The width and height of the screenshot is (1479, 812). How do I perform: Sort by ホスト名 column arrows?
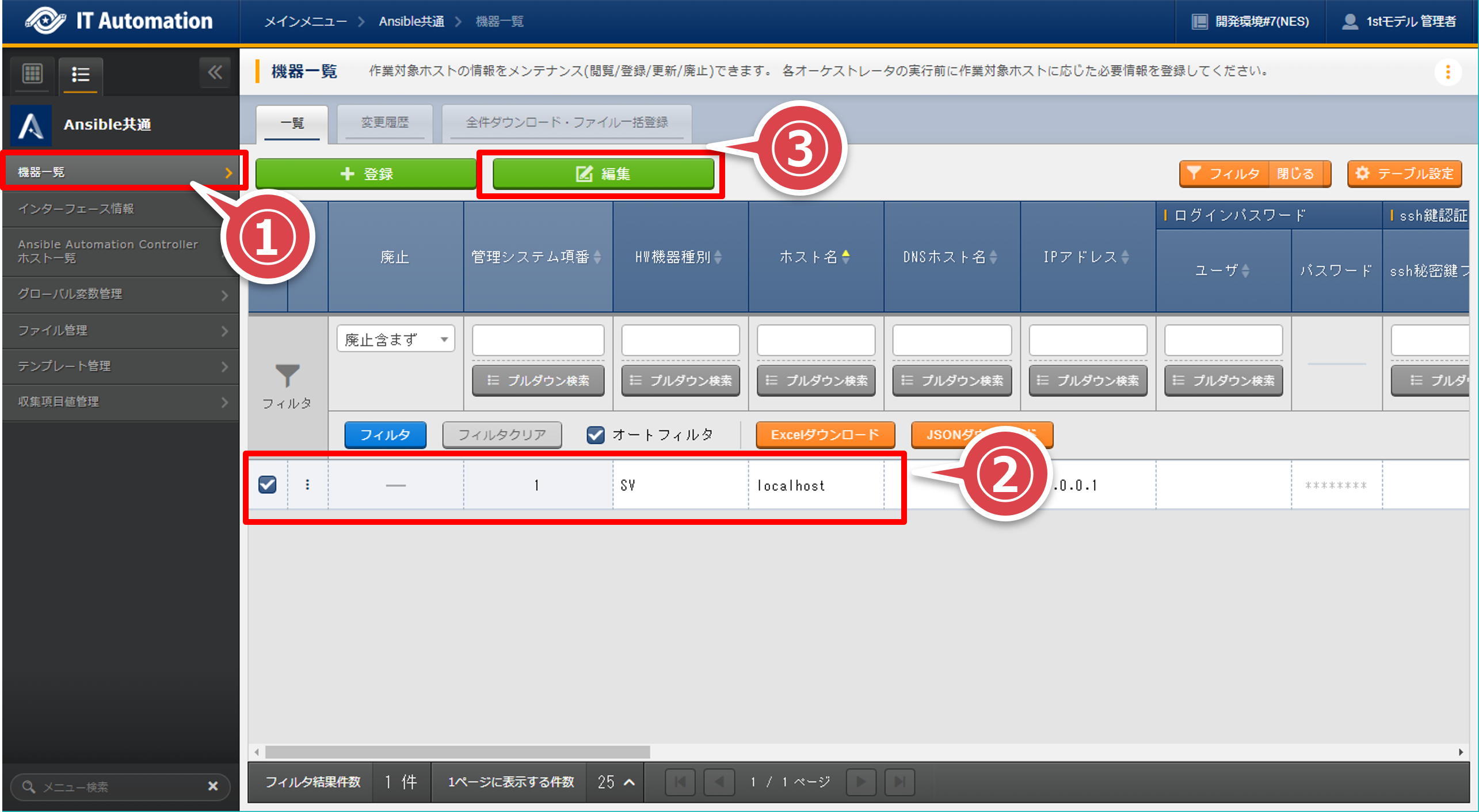click(x=845, y=257)
